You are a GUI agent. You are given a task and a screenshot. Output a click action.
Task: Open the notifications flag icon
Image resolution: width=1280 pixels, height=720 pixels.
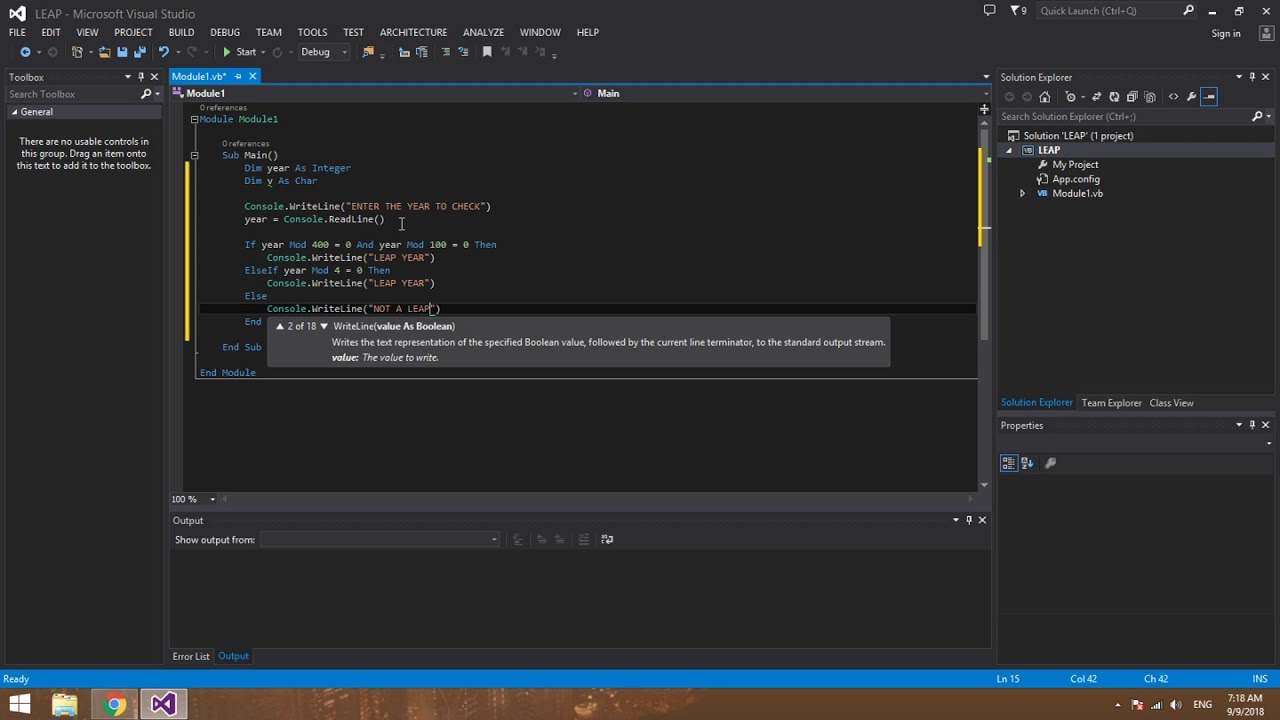tap(1018, 11)
